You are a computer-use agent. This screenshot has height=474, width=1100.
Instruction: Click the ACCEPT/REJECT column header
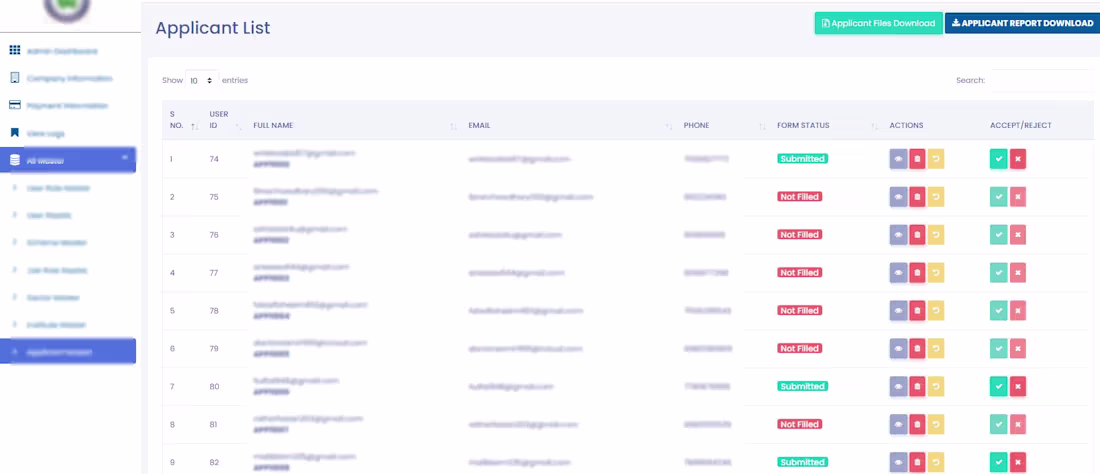point(1021,126)
